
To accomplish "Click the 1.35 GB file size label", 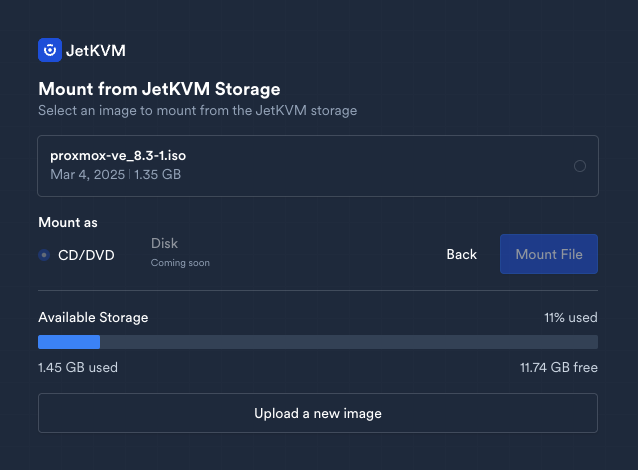I will [159, 175].
